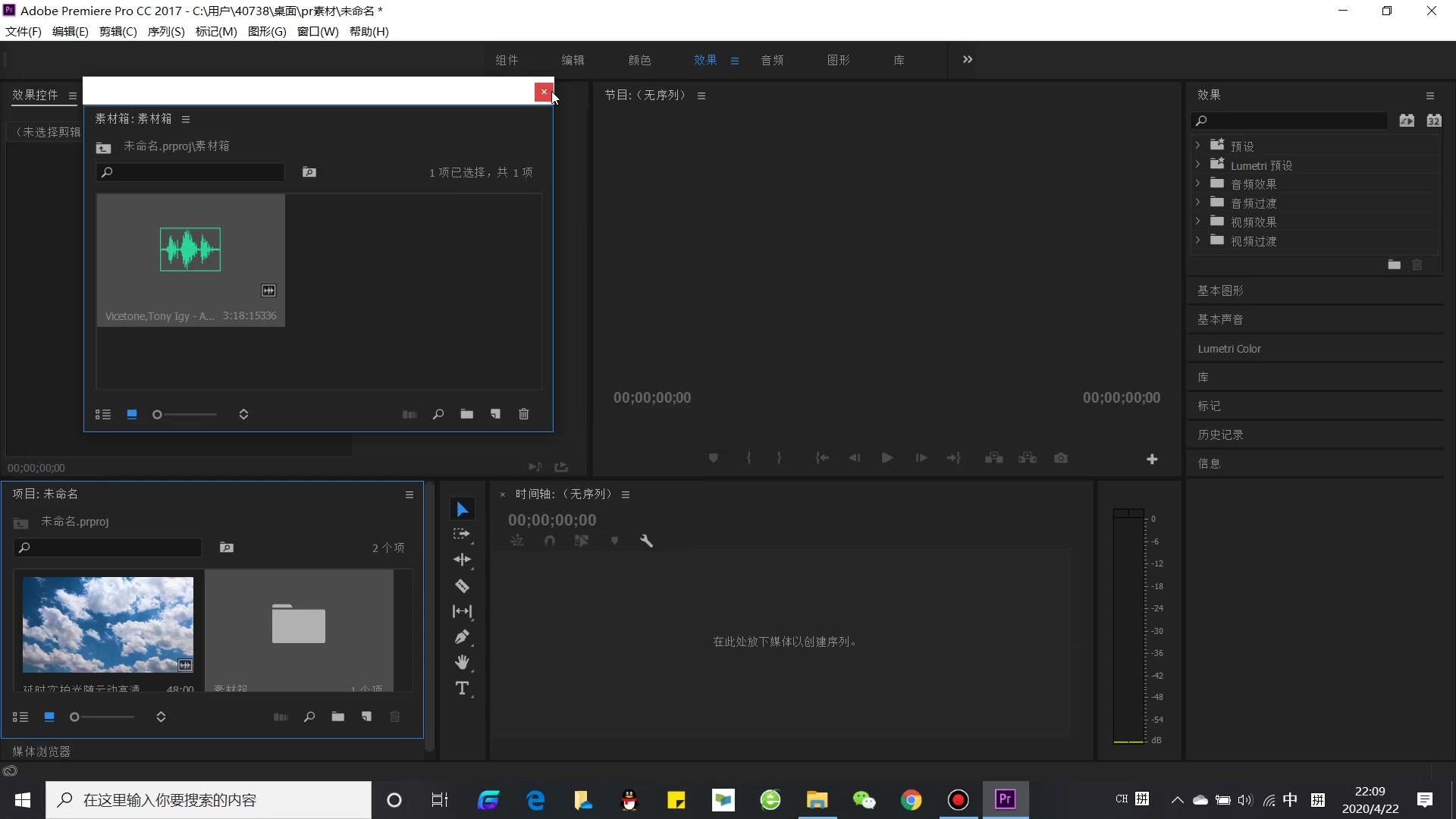The height and width of the screenshot is (819, 1456).
Task: Switch project panel to icon view
Action: (x=49, y=717)
